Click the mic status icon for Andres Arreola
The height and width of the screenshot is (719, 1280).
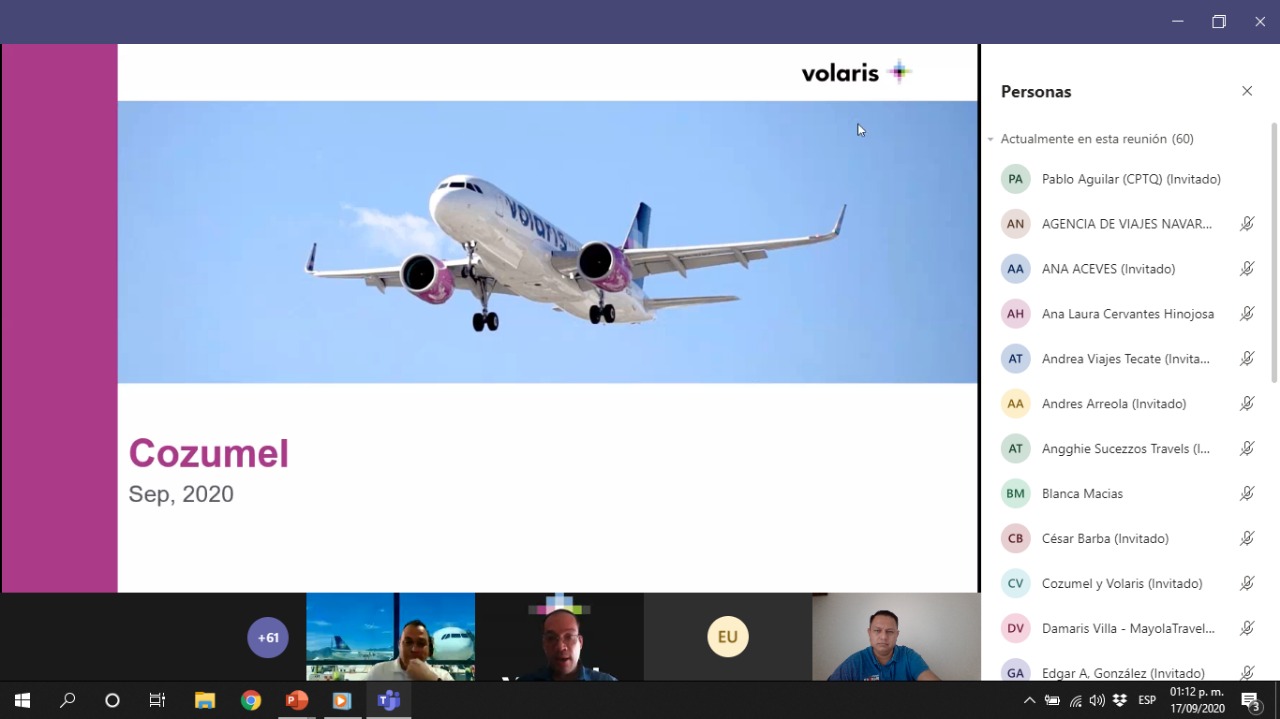coord(1247,403)
